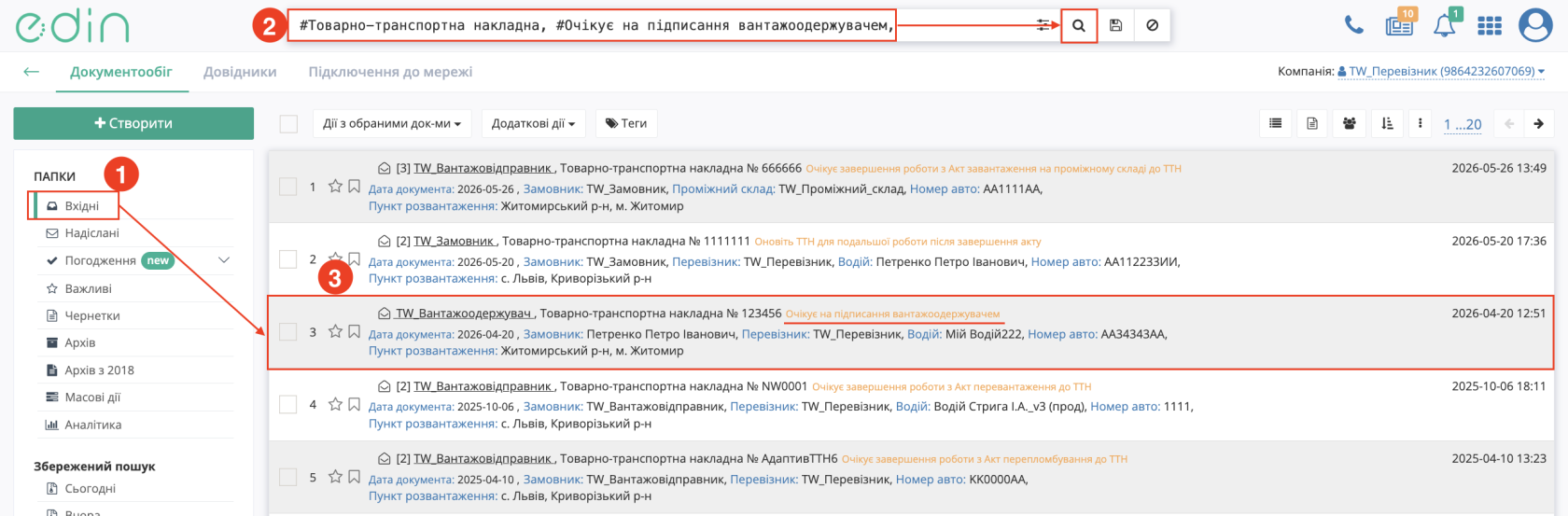
Task: Open company selector TW_Перевізник
Action: tap(1440, 71)
